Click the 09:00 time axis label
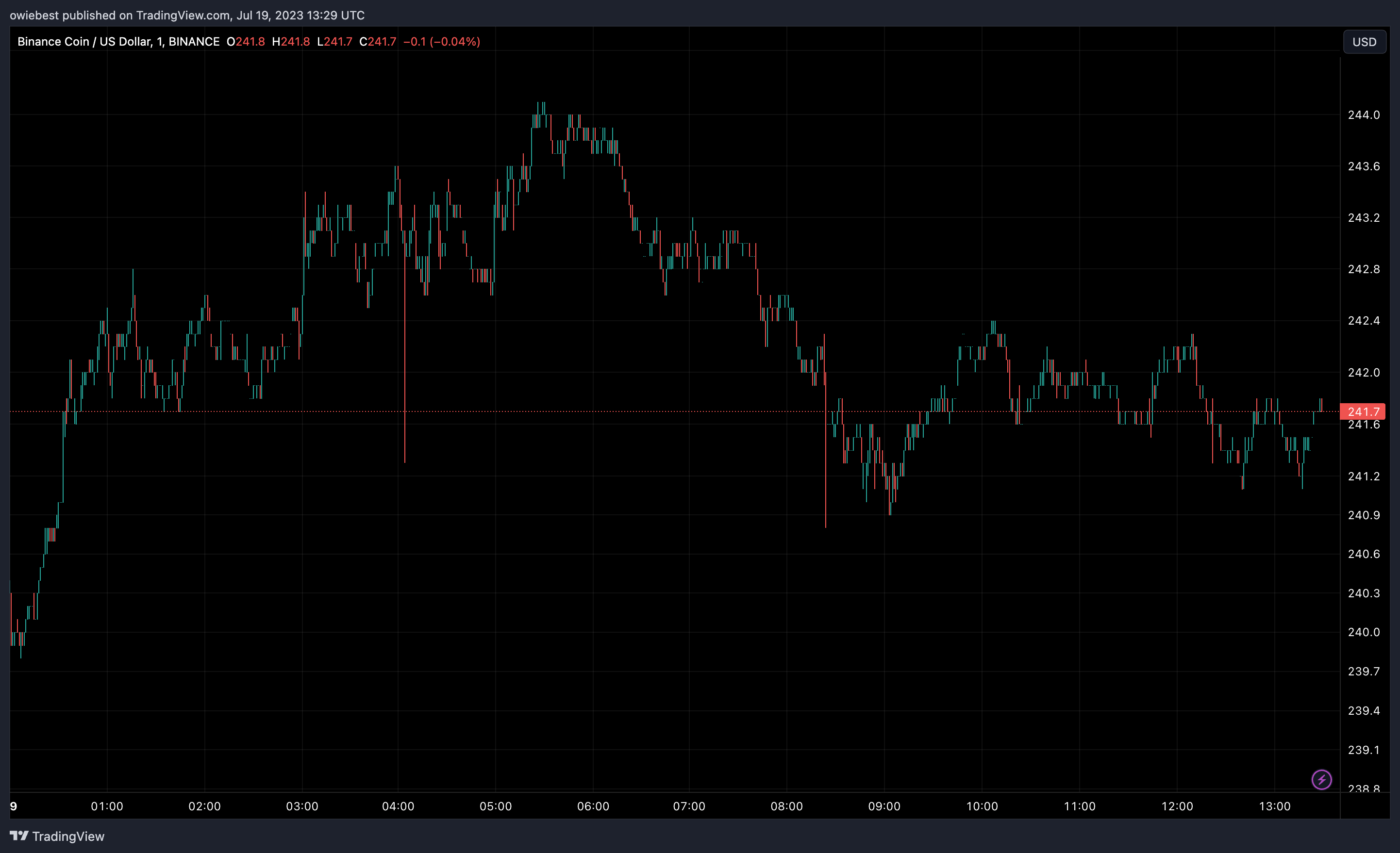 (x=883, y=806)
